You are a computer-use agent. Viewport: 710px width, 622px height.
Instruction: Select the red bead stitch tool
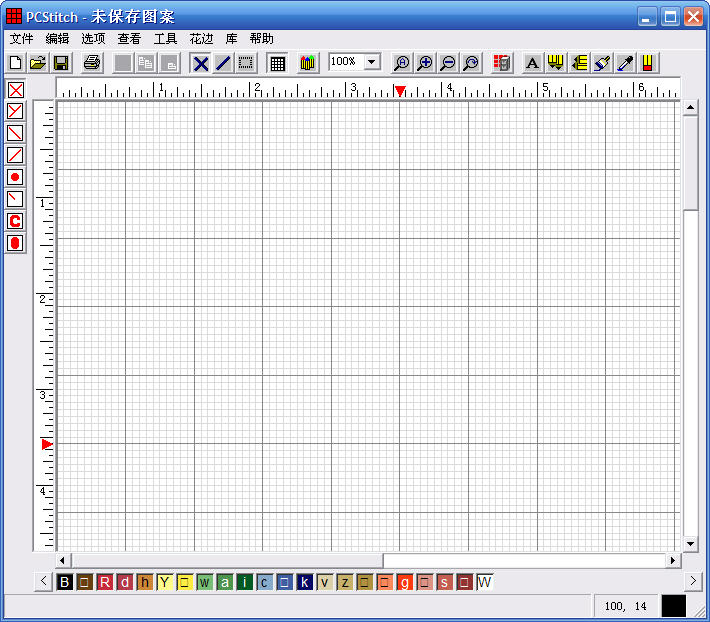[x=15, y=243]
